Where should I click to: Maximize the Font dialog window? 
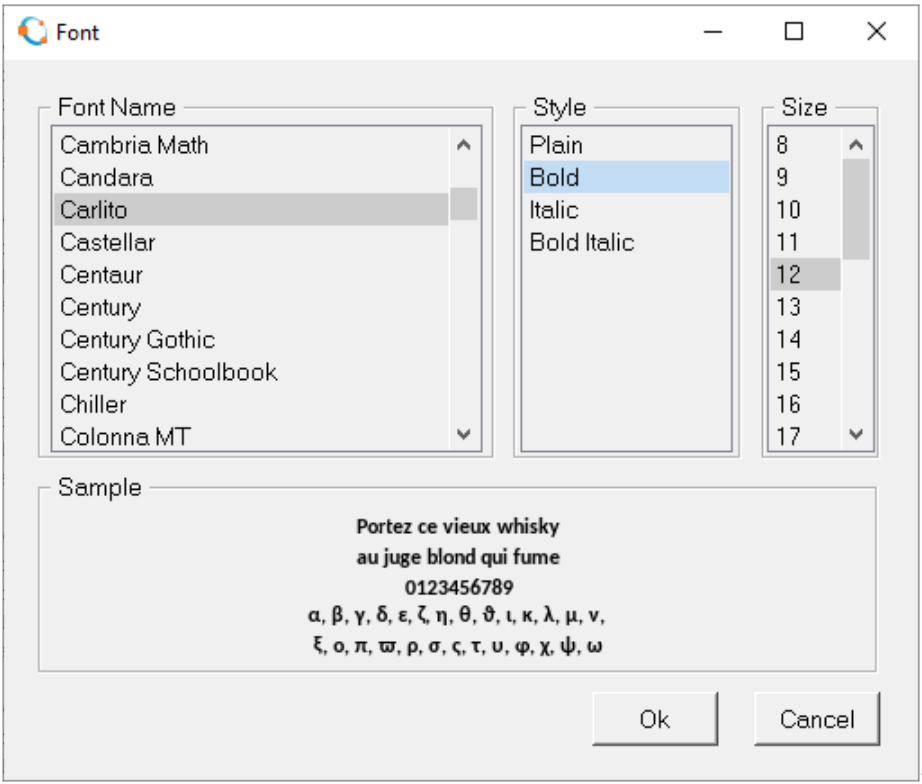[794, 31]
